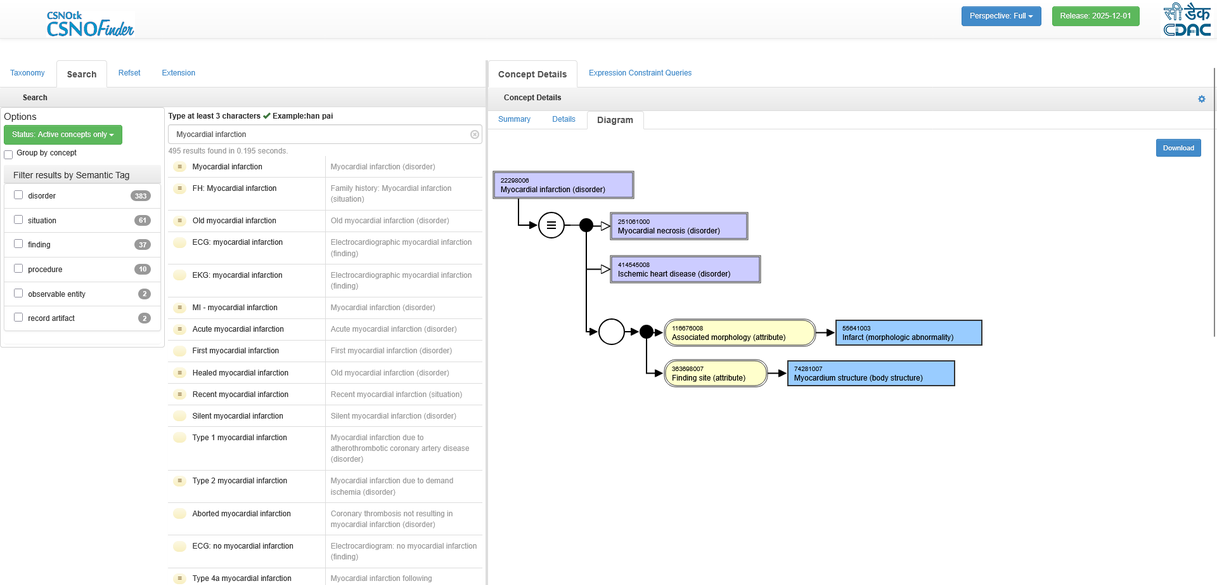1217x585 pixels.
Task: Enable Group by concept checkbox
Action: tap(9, 154)
